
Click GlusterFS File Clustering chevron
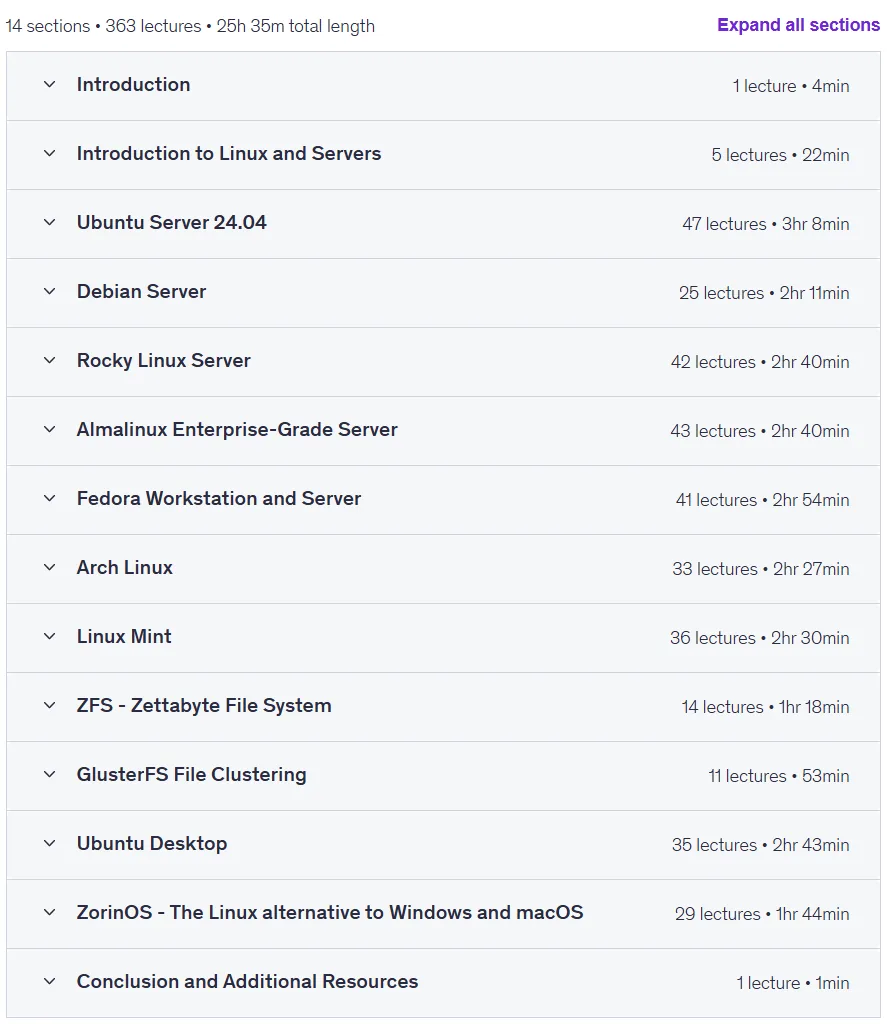pos(50,775)
